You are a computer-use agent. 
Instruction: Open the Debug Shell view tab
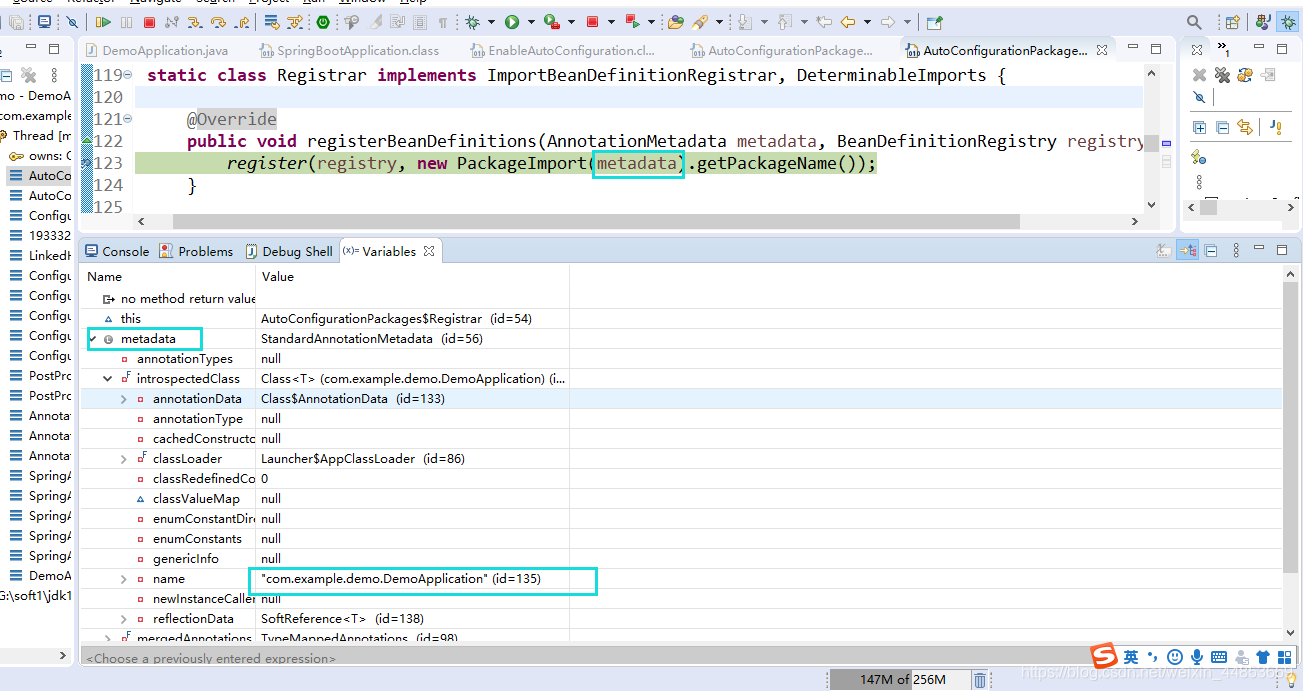pos(288,251)
